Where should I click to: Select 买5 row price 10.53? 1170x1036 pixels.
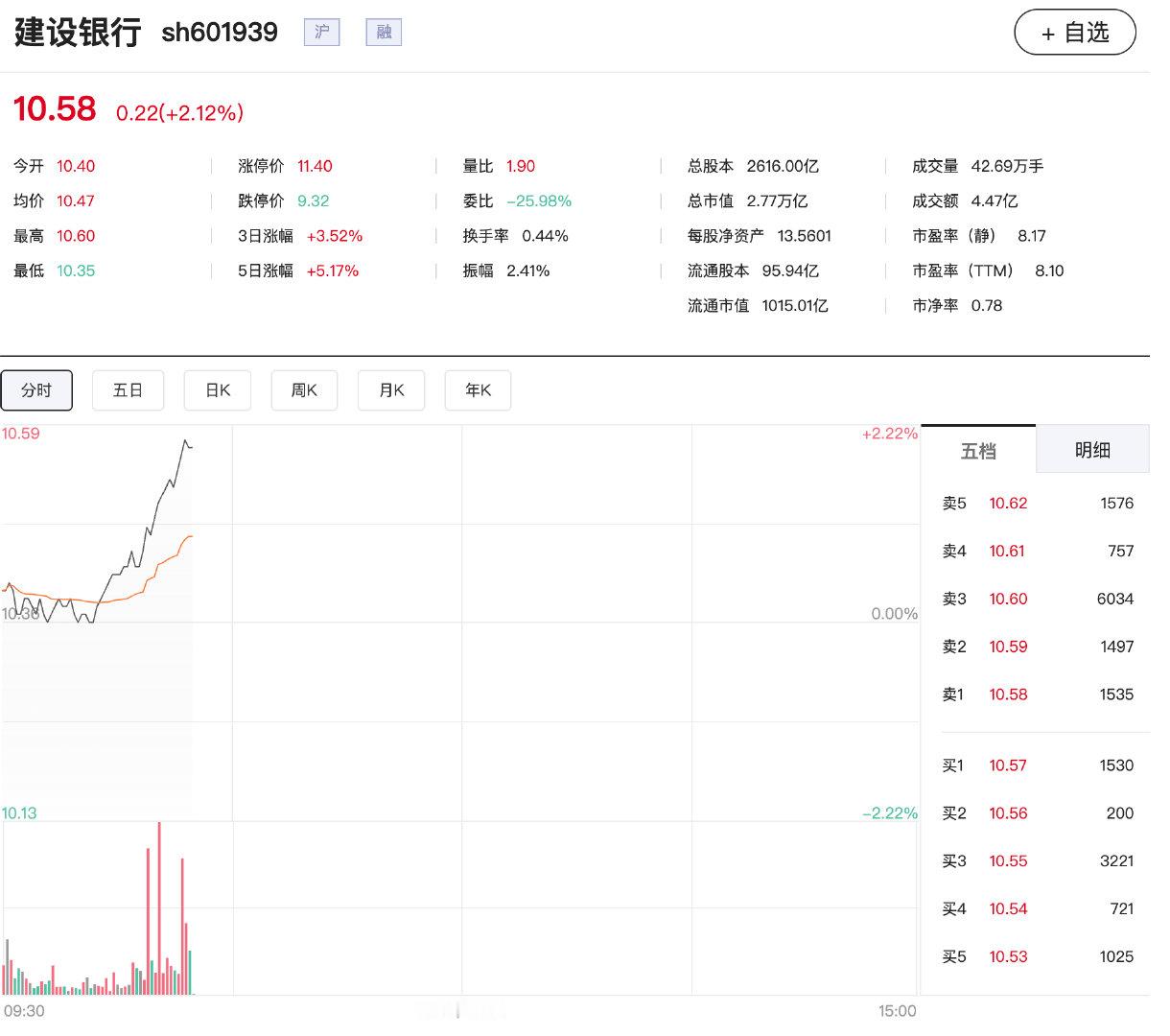point(1008,956)
